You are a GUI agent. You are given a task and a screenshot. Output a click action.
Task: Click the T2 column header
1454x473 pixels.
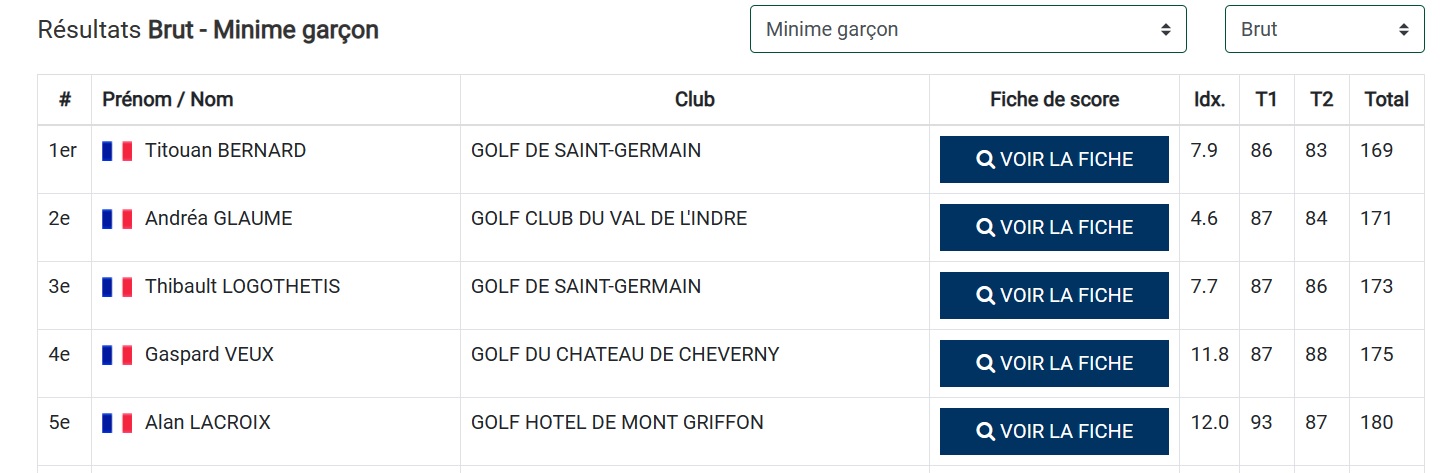(1321, 99)
